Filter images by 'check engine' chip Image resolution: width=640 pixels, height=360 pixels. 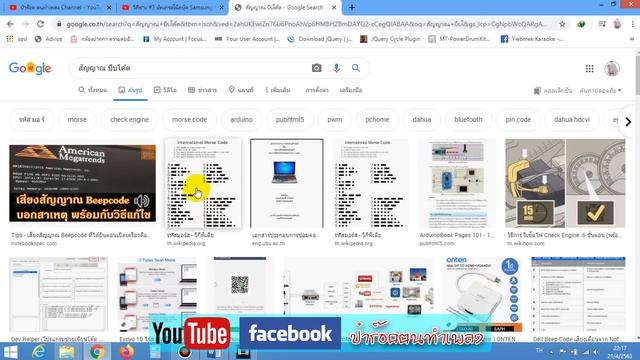pos(129,120)
